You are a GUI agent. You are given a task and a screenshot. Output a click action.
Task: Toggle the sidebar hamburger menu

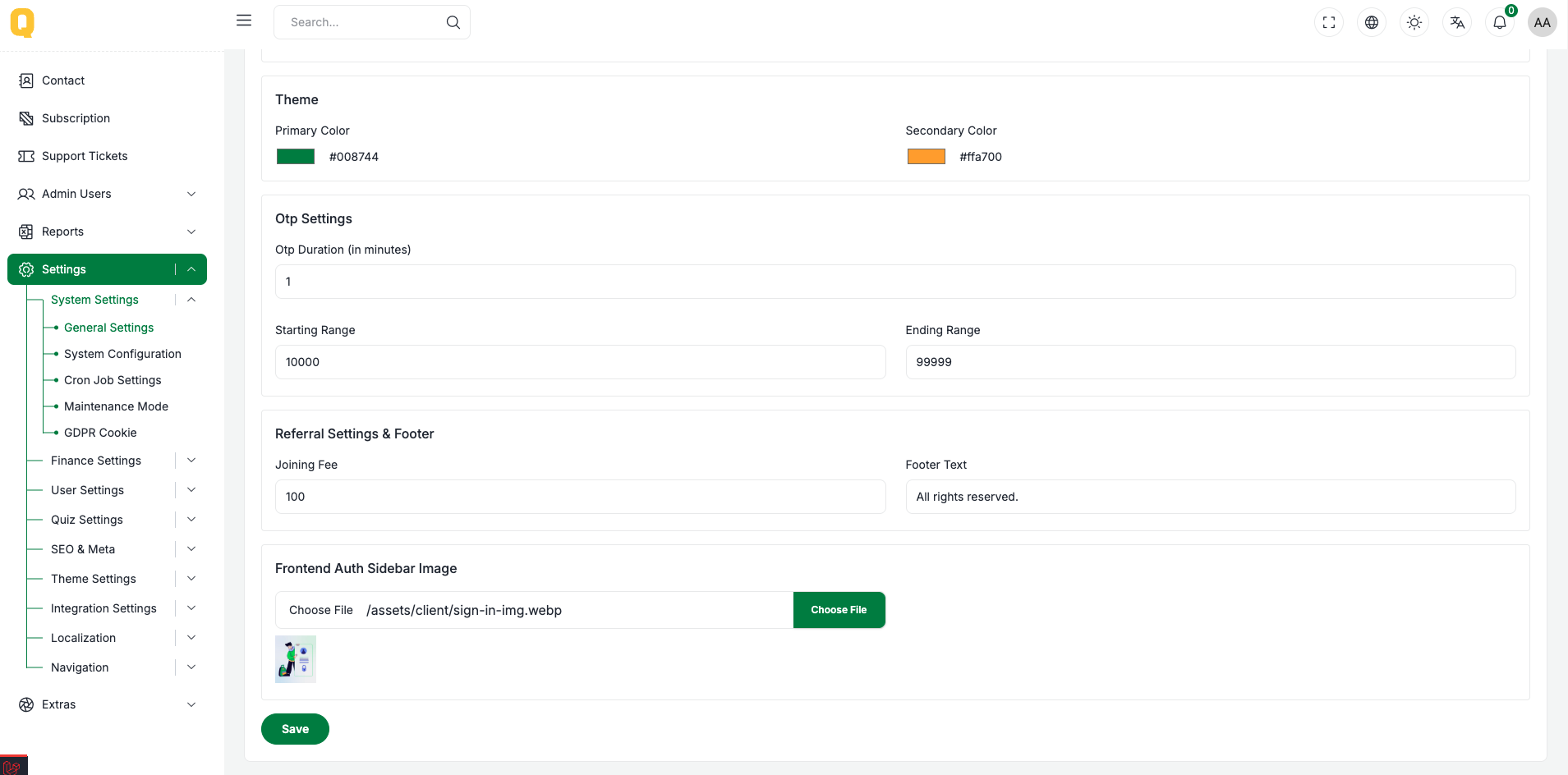click(244, 21)
